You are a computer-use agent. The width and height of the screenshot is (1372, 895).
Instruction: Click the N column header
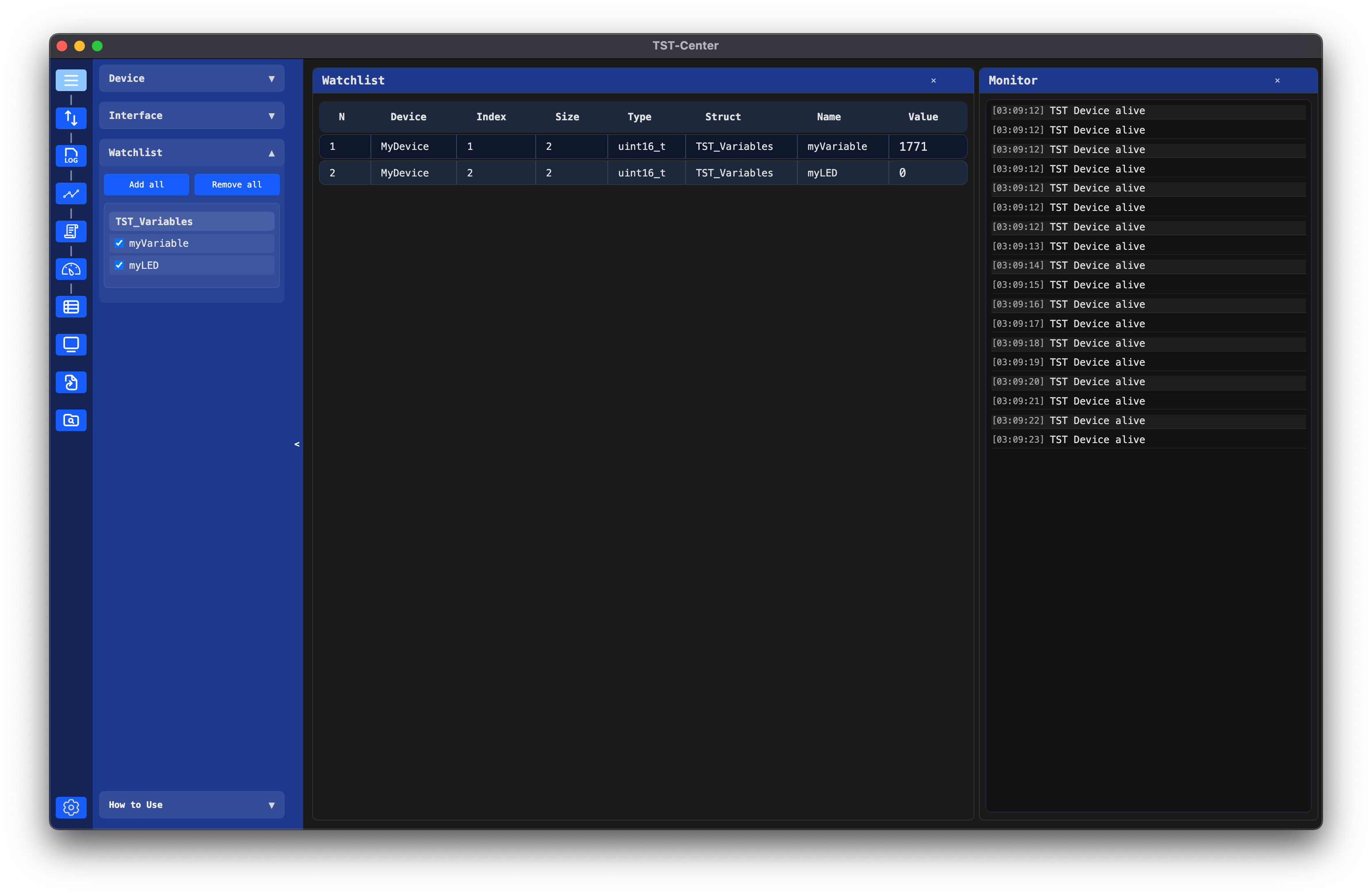(342, 116)
